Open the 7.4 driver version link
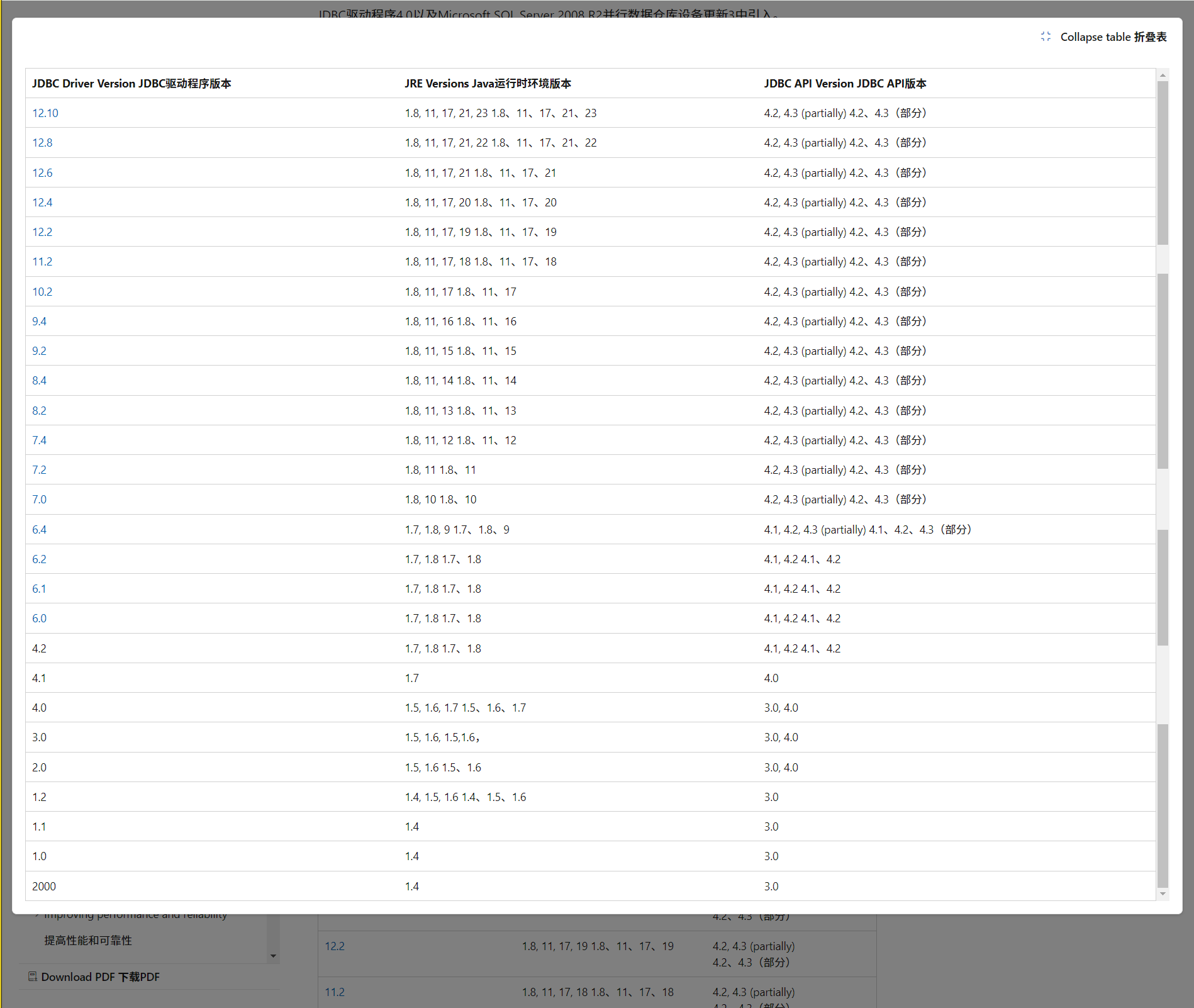 tap(39, 440)
